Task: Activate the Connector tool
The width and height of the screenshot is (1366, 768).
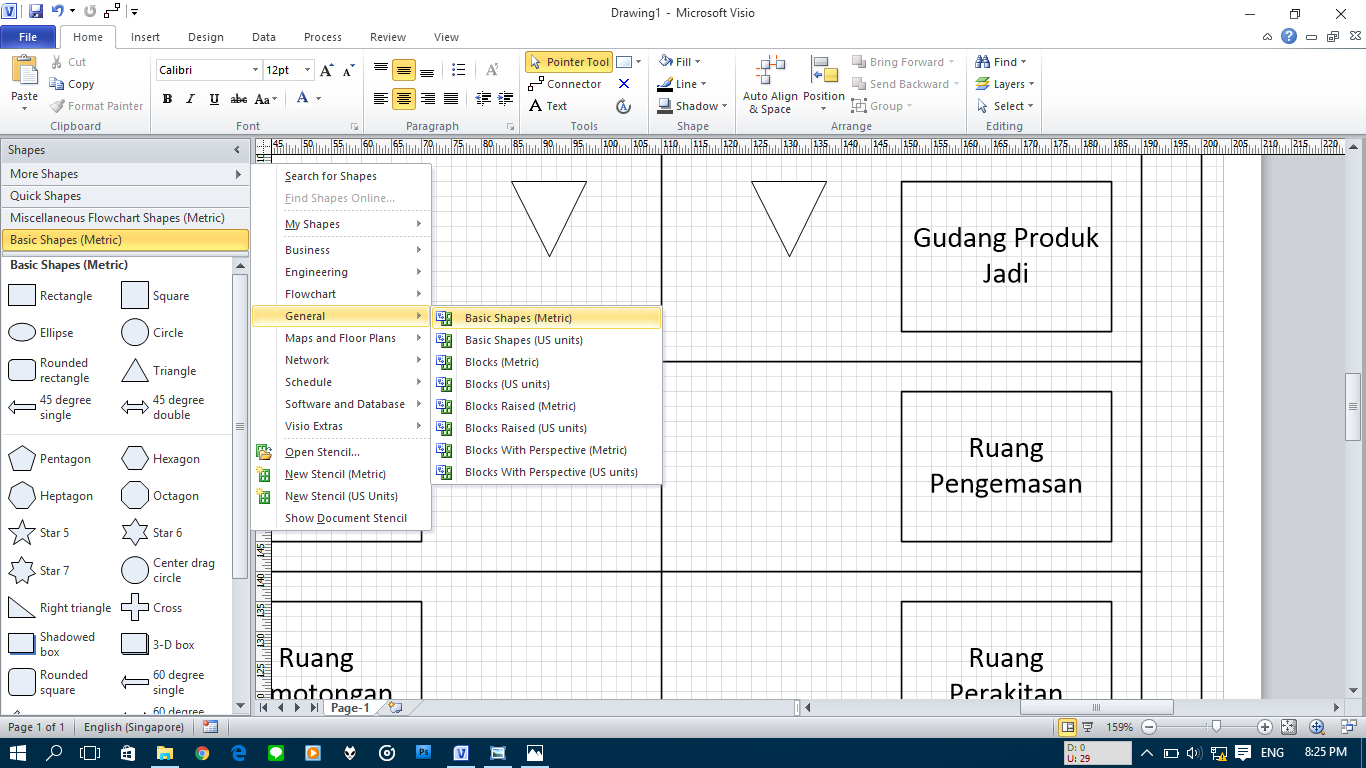Action: (565, 84)
